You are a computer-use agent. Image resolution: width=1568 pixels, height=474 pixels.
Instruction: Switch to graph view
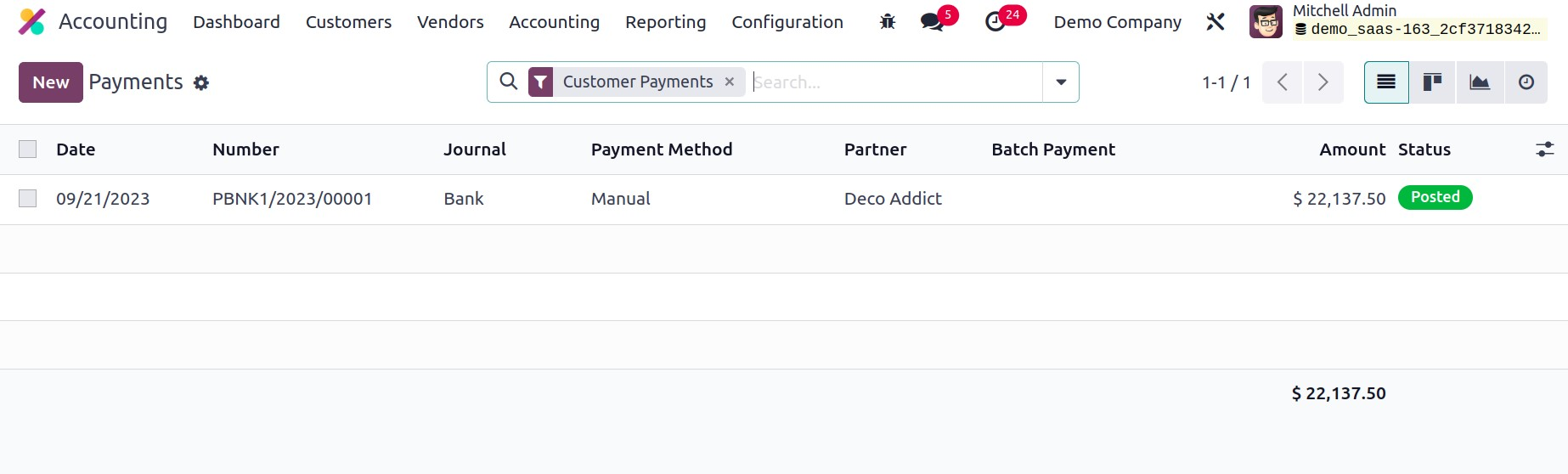tap(1480, 82)
